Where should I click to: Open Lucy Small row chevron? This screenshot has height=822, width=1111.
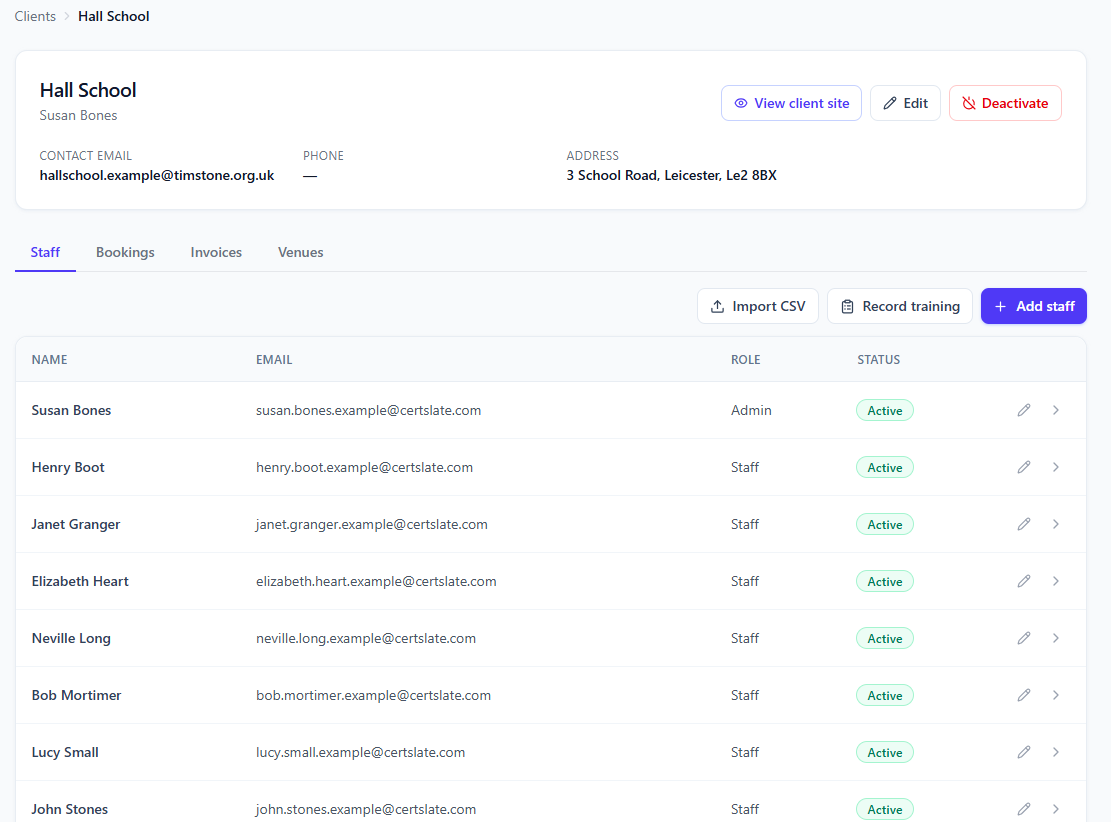(1056, 753)
